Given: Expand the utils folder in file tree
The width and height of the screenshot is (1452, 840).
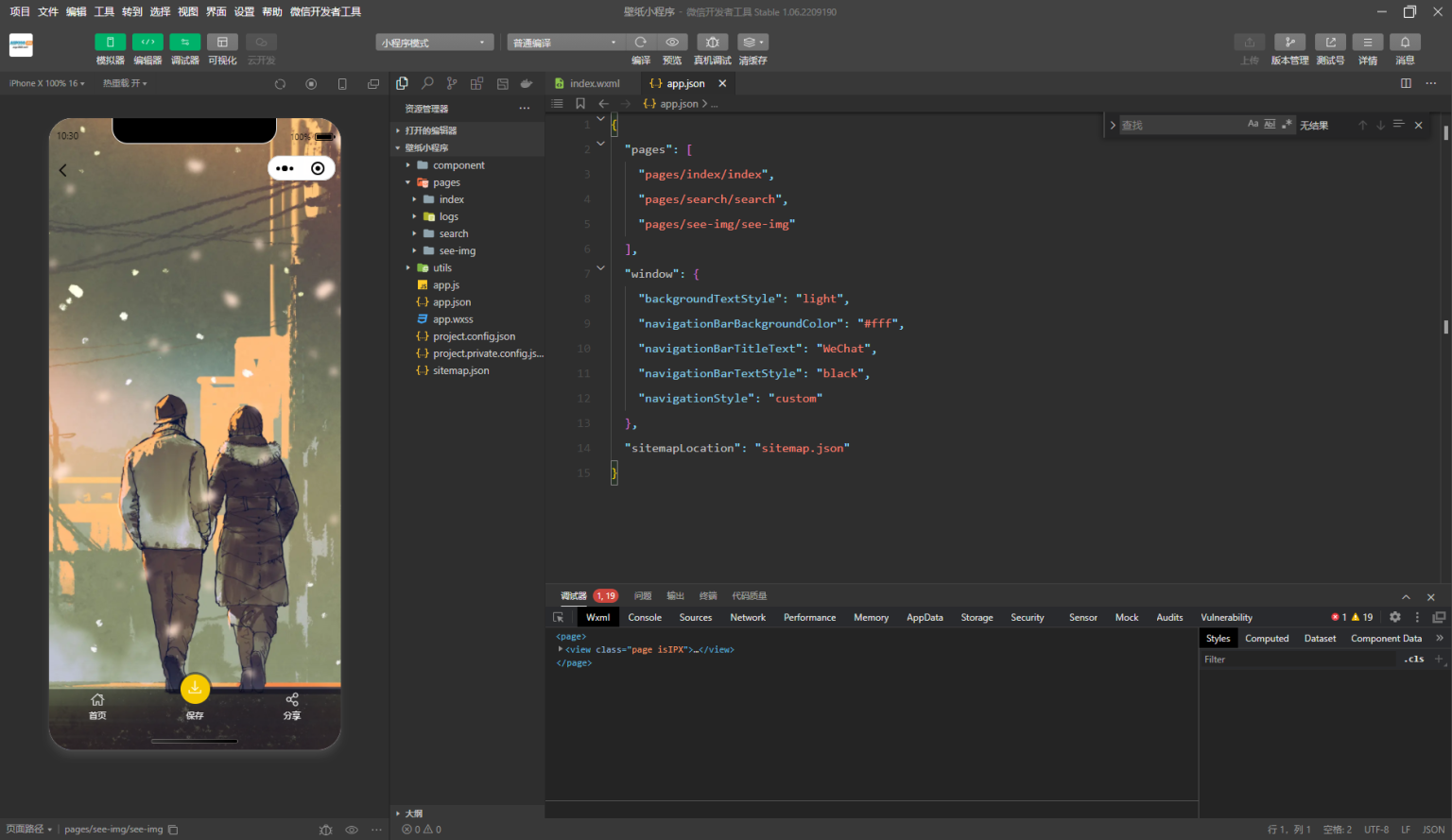Looking at the screenshot, I should click(441, 268).
